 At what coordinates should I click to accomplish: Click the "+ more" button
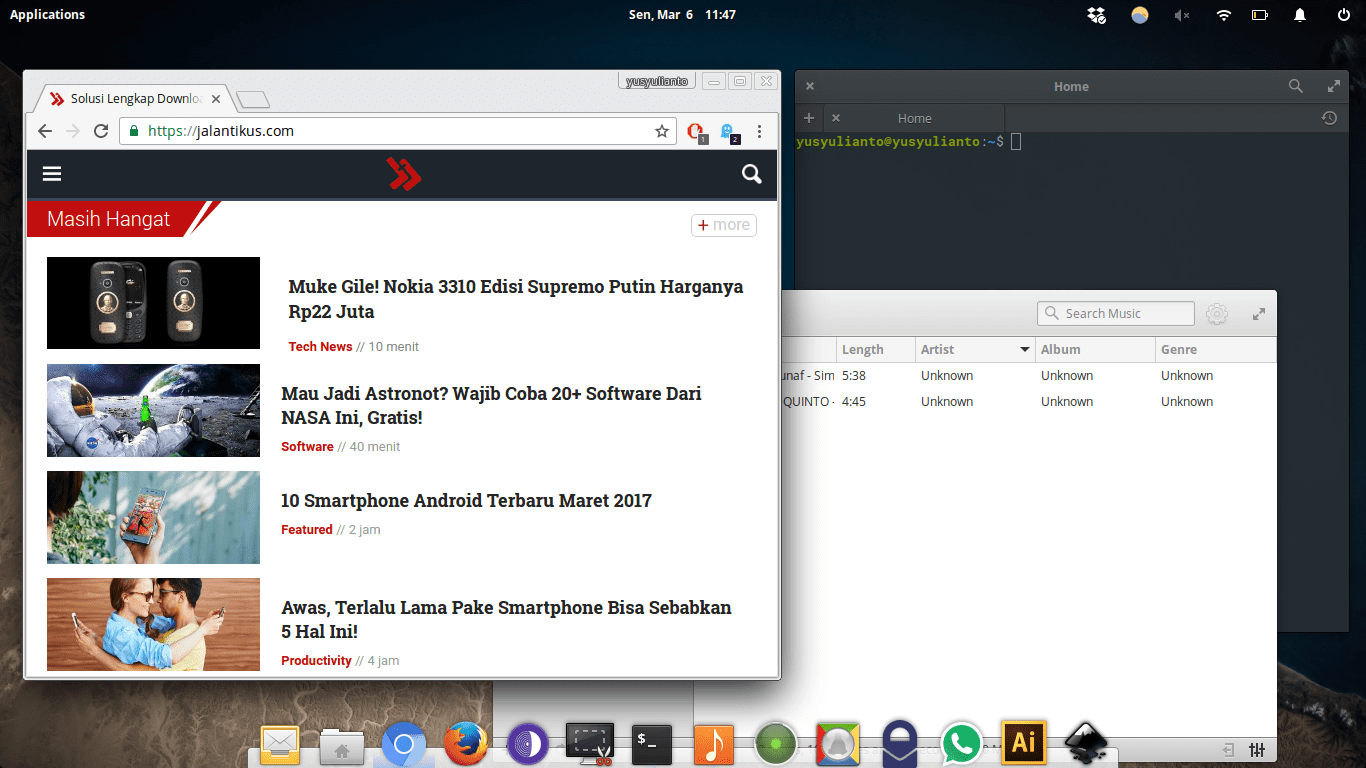723,225
